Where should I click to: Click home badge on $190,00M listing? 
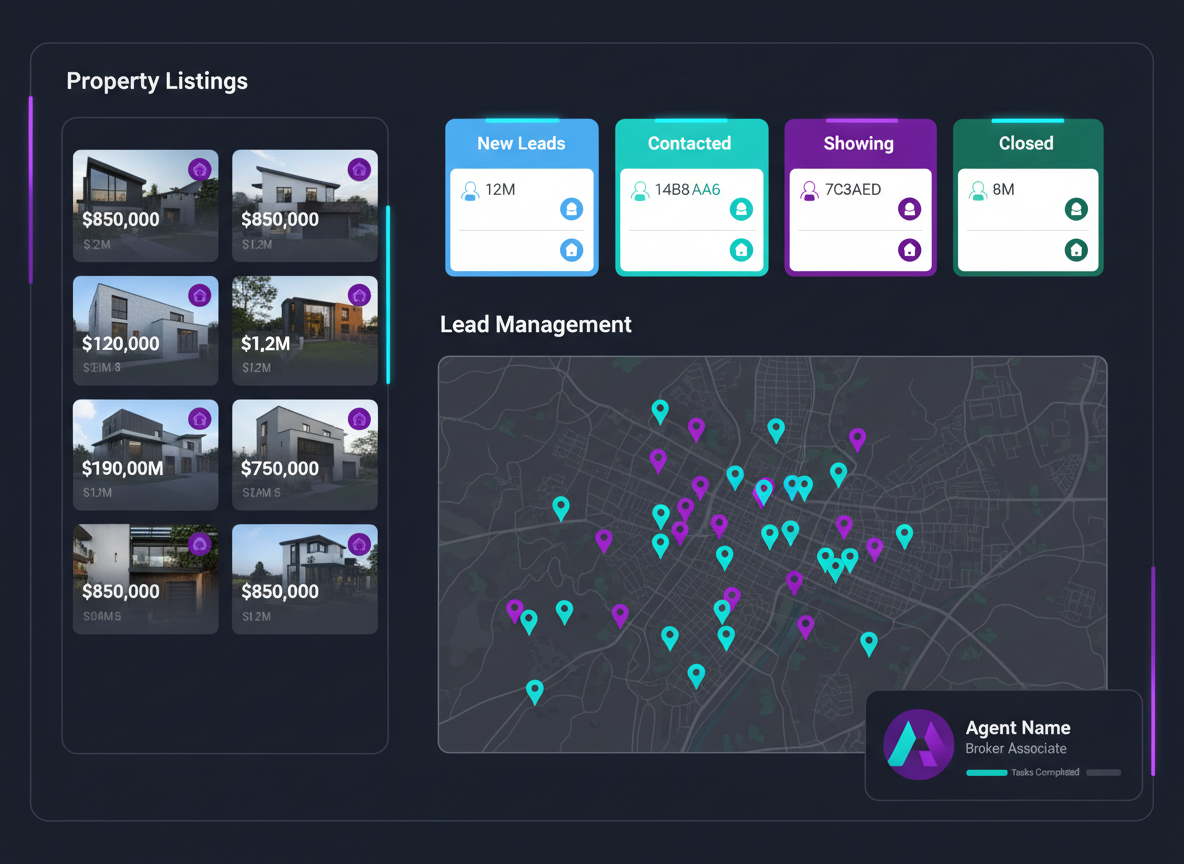[x=199, y=418]
